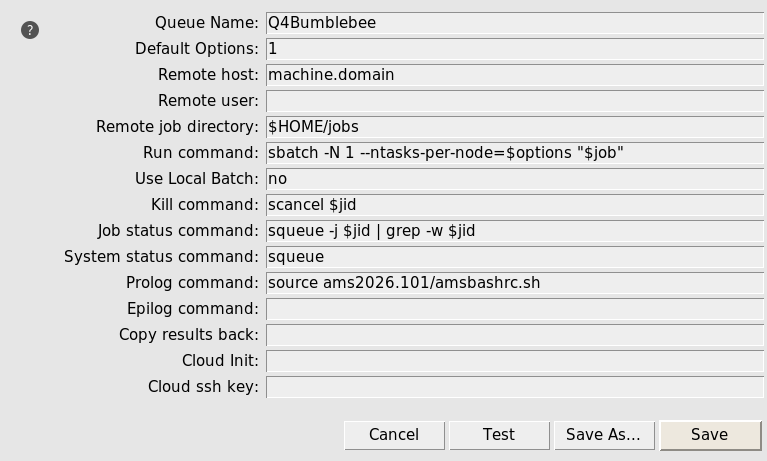Image resolution: width=767 pixels, height=461 pixels.
Task: Click the help question mark icon
Action: pos(30,30)
